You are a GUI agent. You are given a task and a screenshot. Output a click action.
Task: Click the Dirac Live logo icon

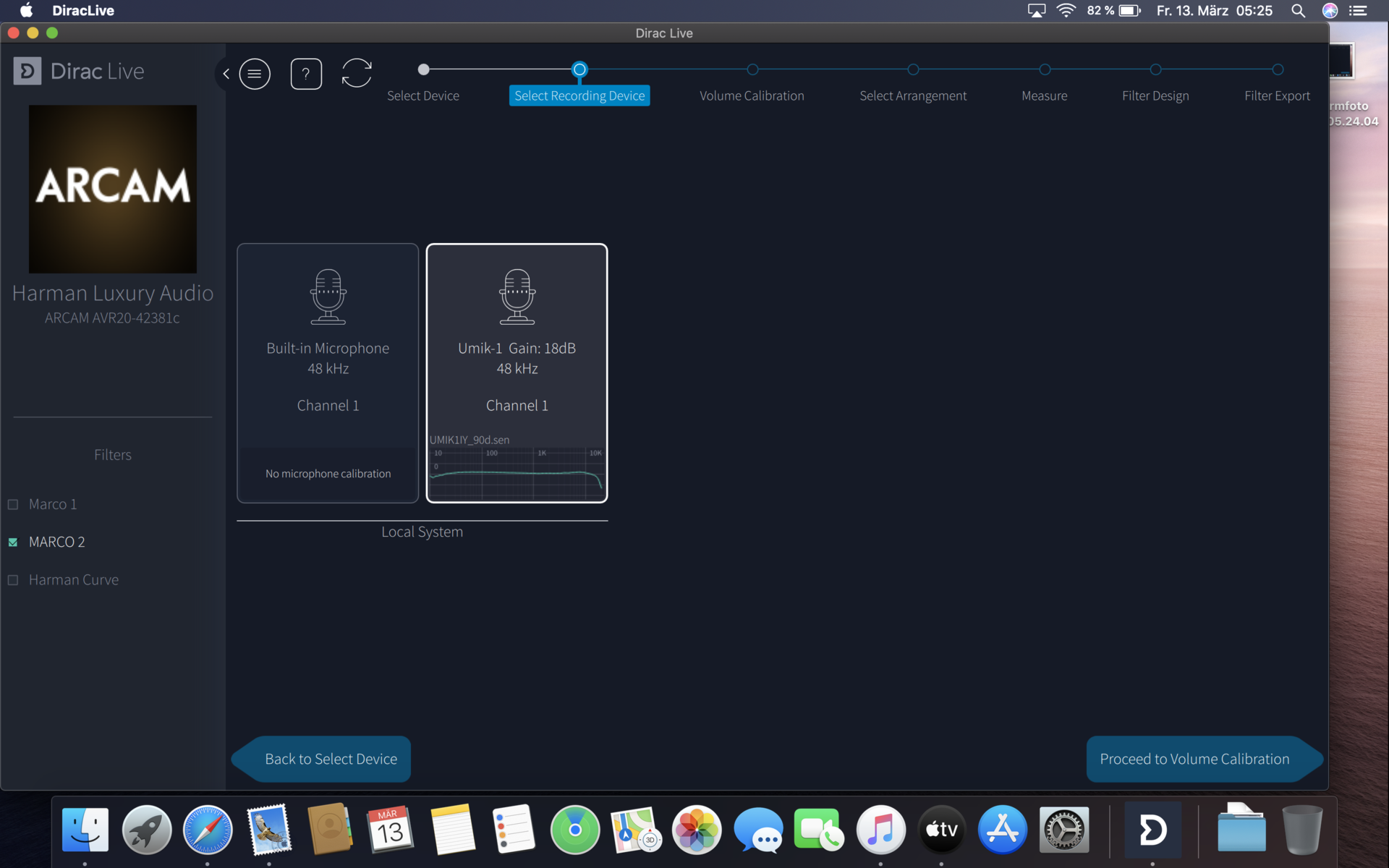point(27,71)
